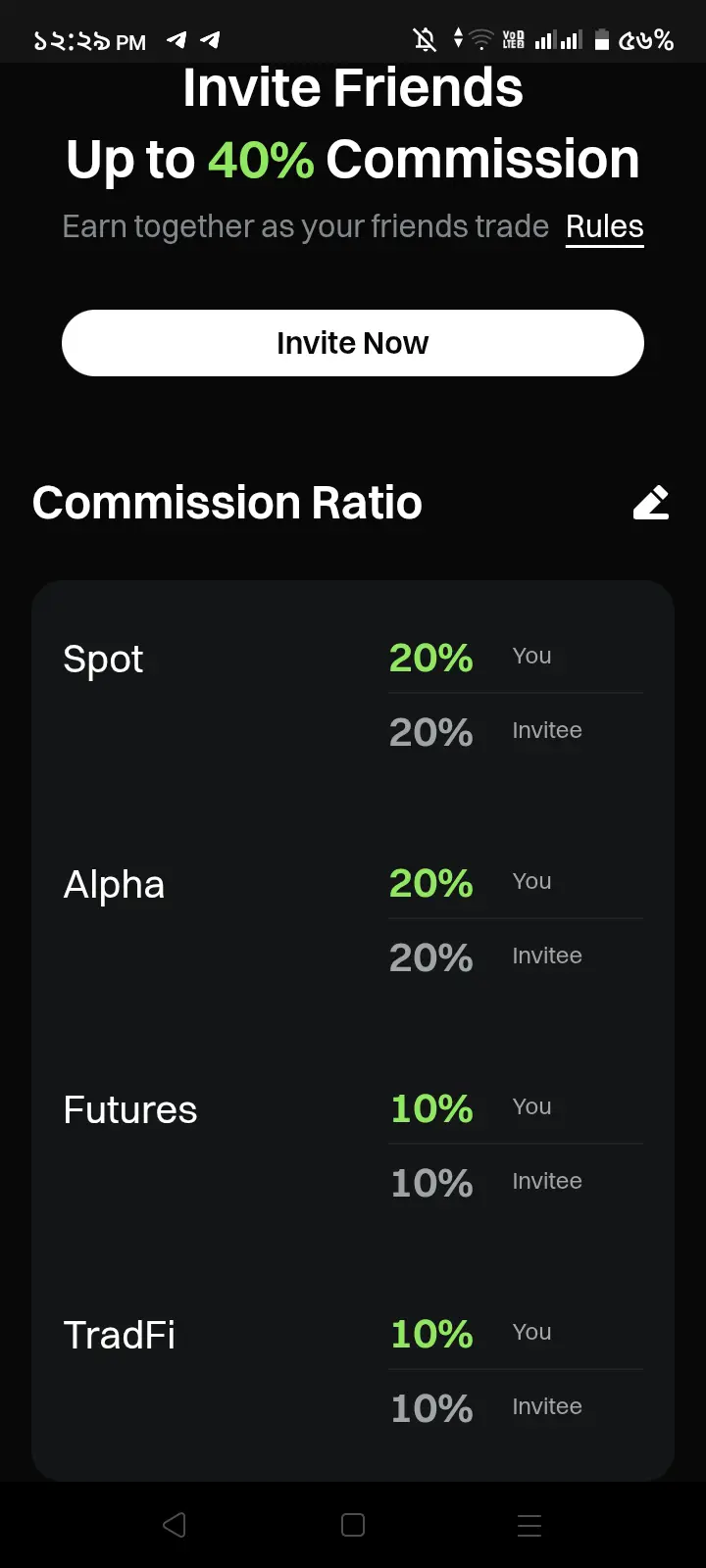Select the TradFi commission row label
The image size is (706, 1568).
click(120, 1336)
